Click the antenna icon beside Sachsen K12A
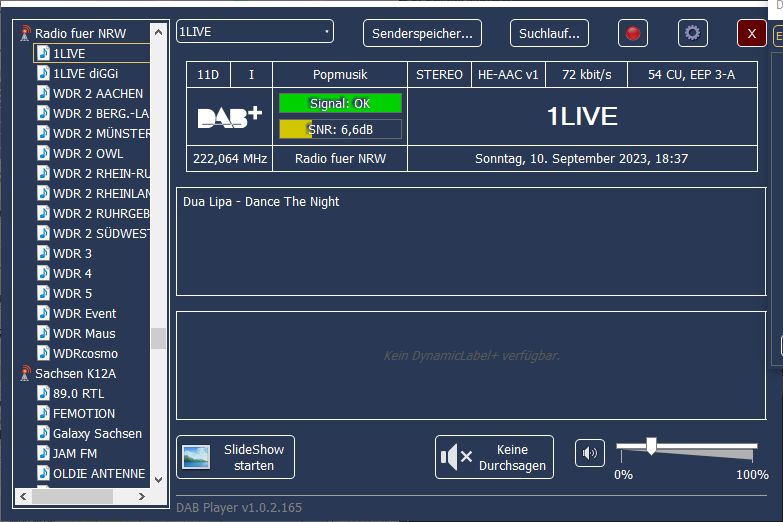 click(x=25, y=373)
